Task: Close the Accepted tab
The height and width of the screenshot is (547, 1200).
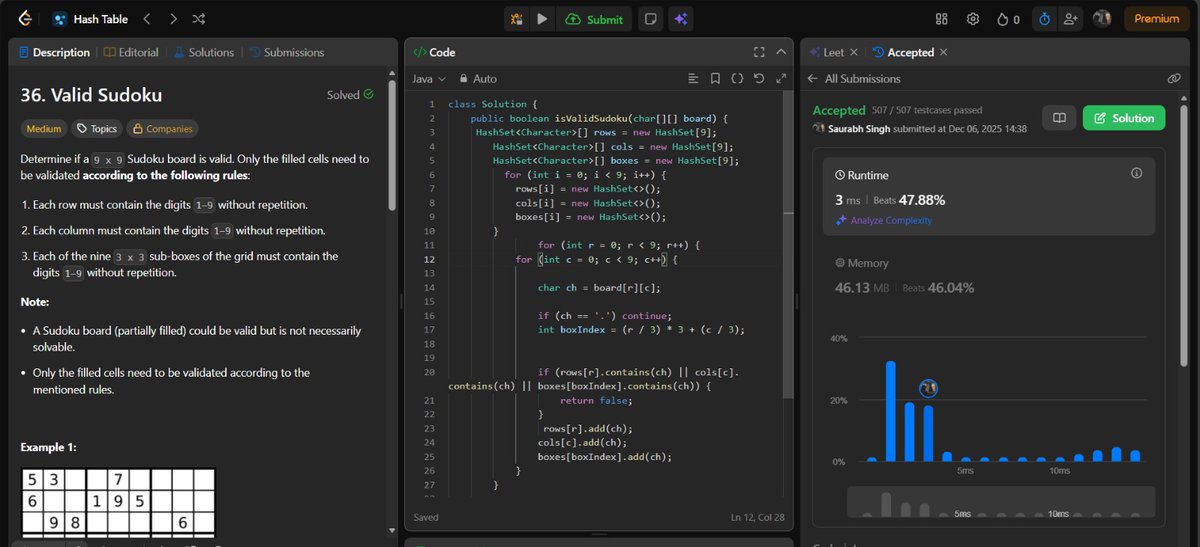Action: tap(944, 52)
